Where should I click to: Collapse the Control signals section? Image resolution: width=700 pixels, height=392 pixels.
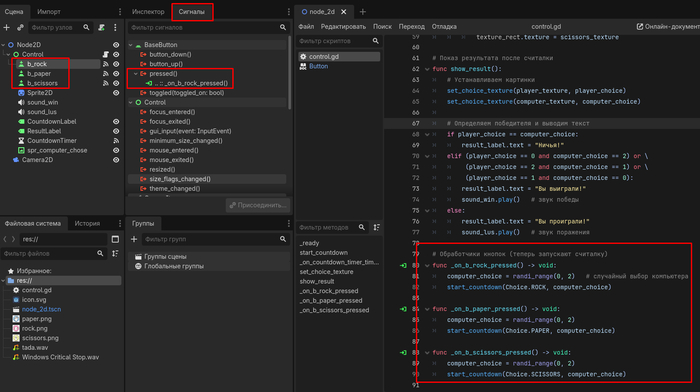(x=131, y=102)
